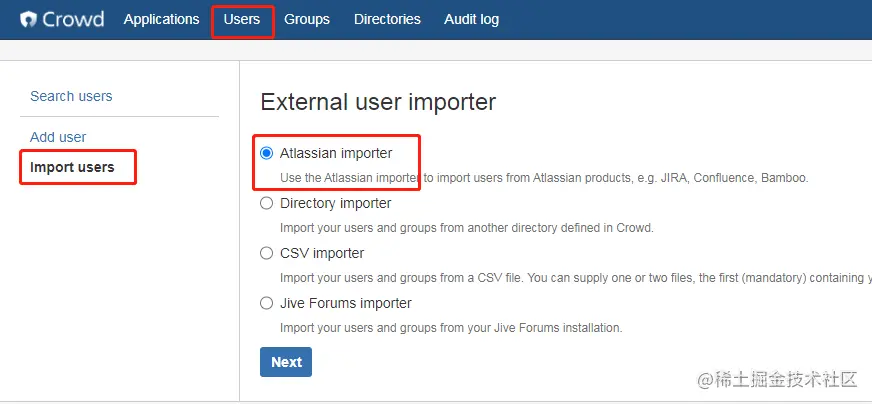Select the Atlassian importer radio button
This screenshot has width=872, height=404.
pyautogui.click(x=266, y=153)
